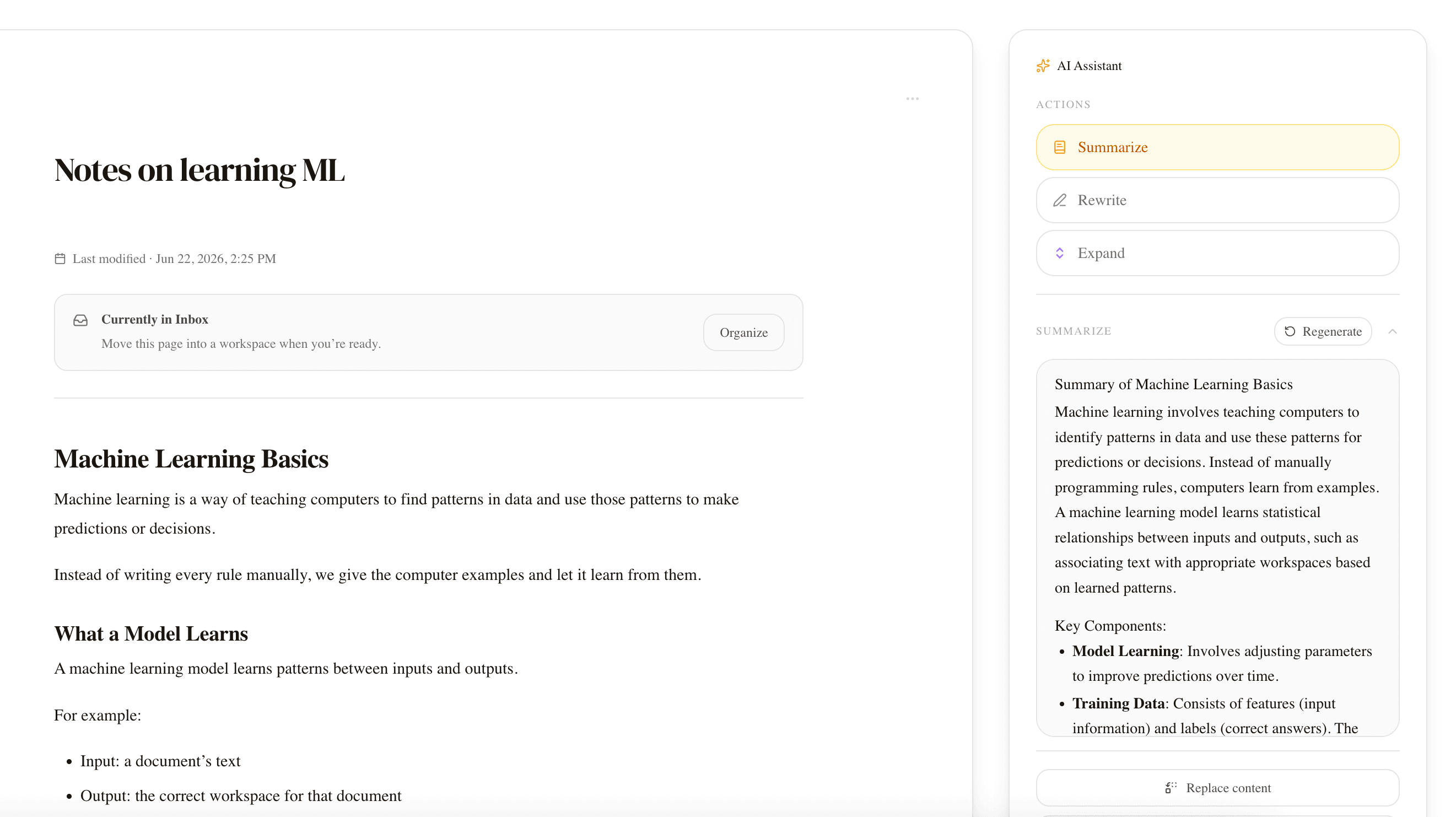Click the Organize button

tap(743, 332)
